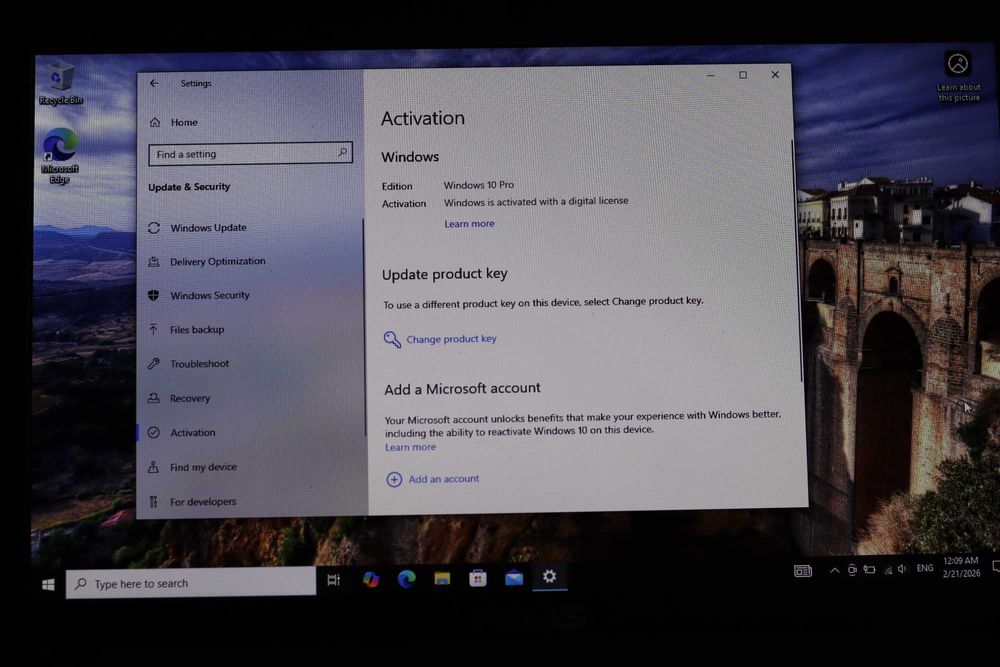Screen dimensions: 1000x667
Task: Click the key icon beside Change product key
Action: 392,339
